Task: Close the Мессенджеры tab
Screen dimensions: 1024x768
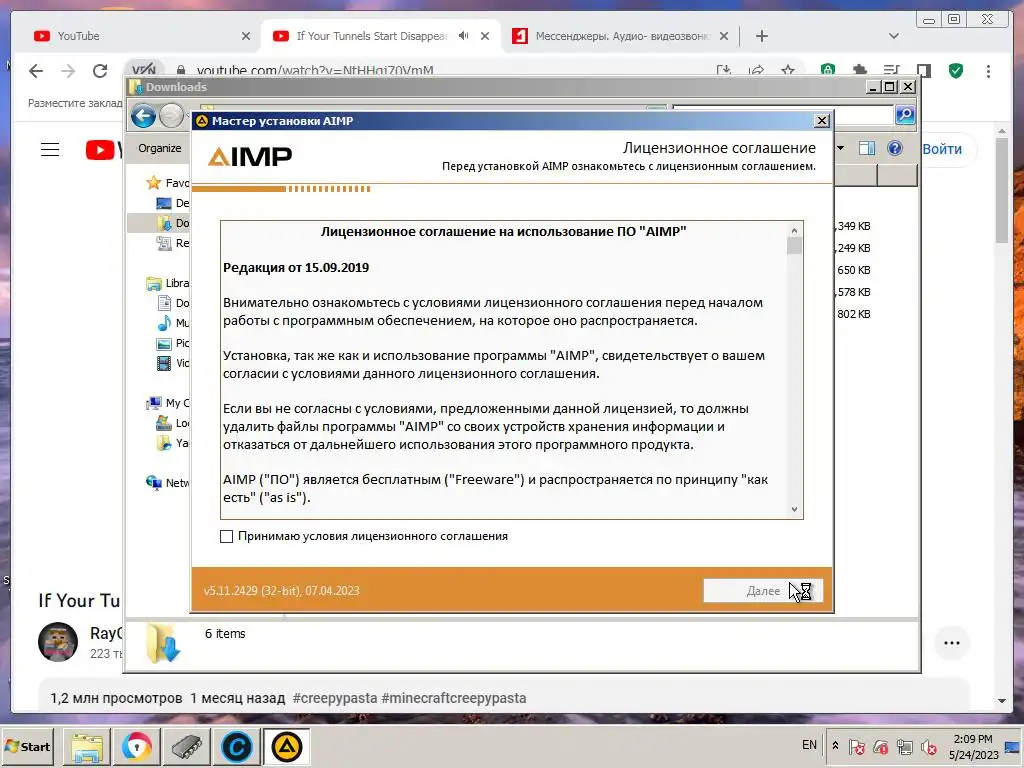Action: 724,36
